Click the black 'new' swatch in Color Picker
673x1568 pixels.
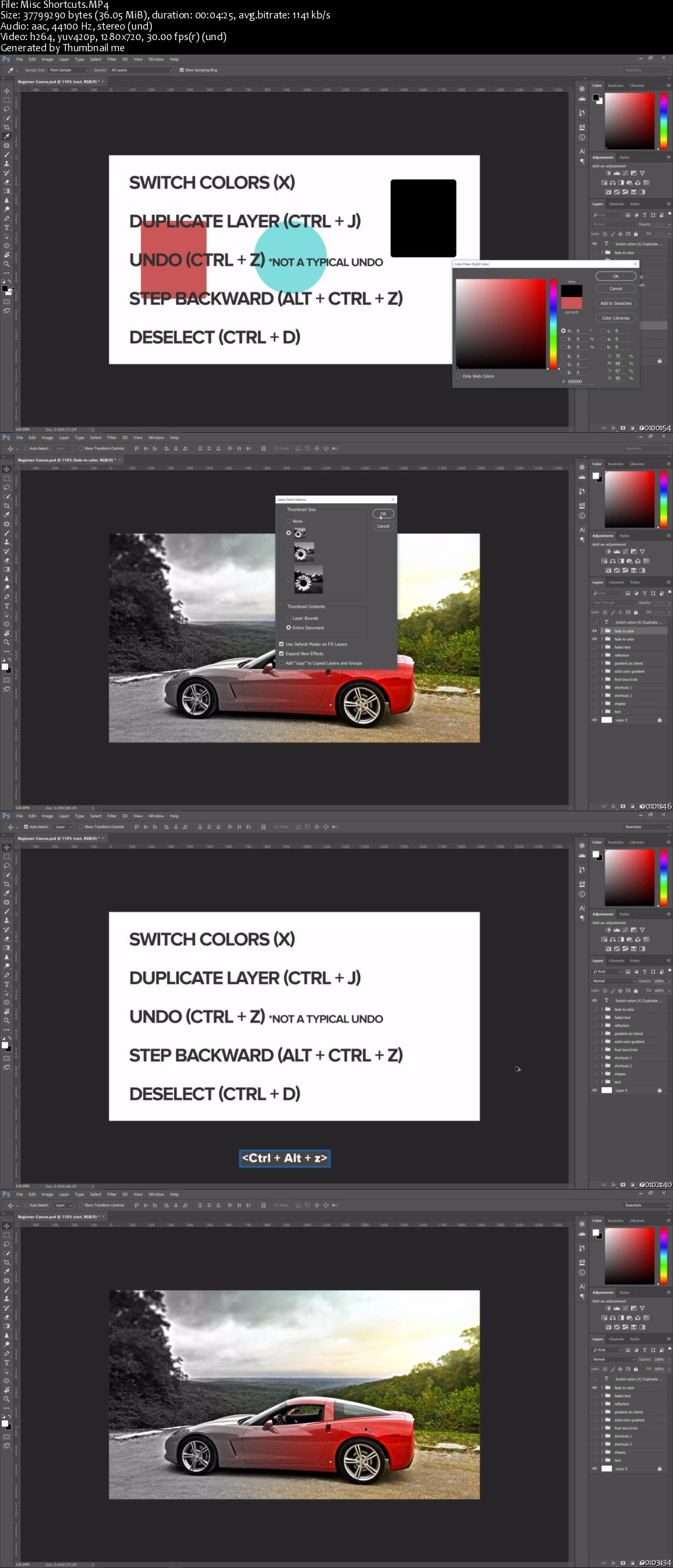(571, 290)
